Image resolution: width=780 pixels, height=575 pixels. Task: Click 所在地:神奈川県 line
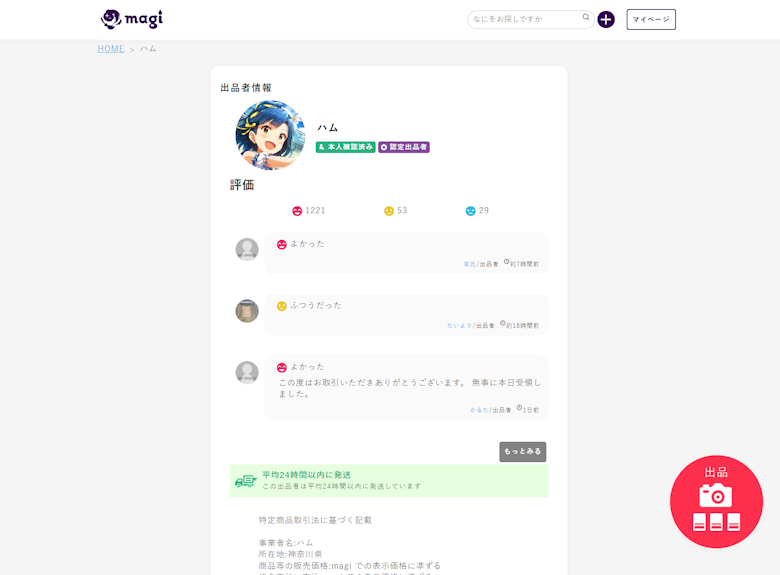[290, 555]
